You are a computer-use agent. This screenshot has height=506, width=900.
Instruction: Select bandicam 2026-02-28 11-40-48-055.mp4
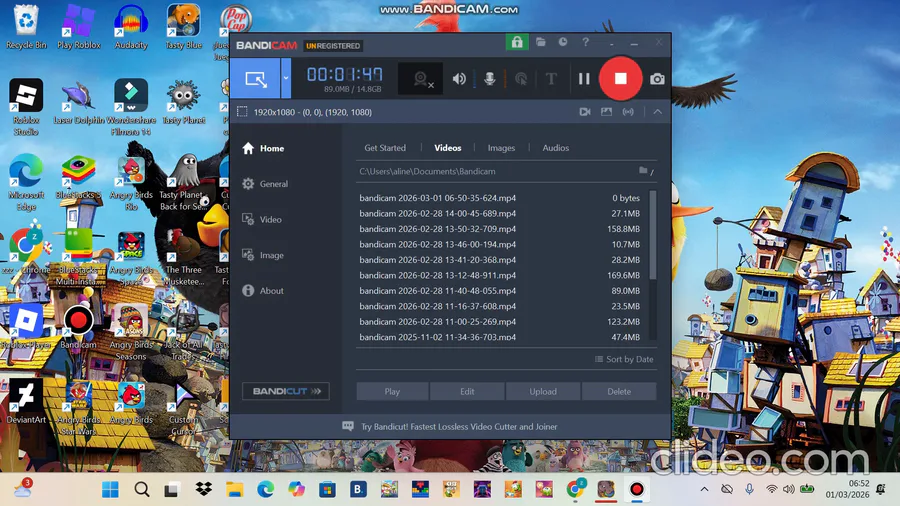click(x=499, y=290)
